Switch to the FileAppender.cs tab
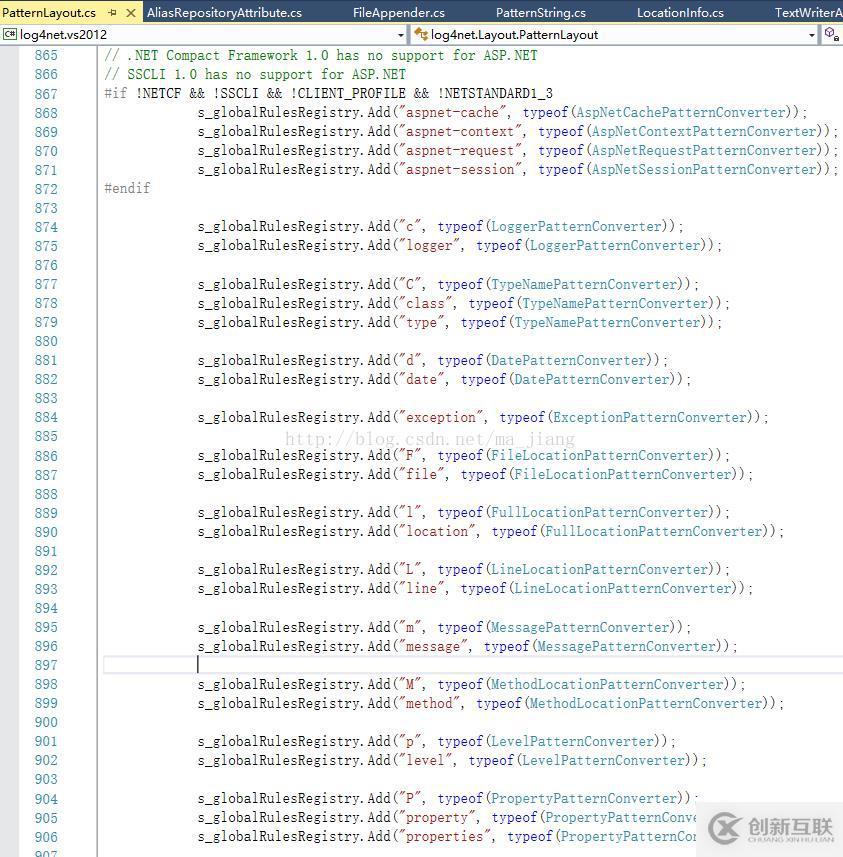This screenshot has width=843, height=857. coord(397,13)
